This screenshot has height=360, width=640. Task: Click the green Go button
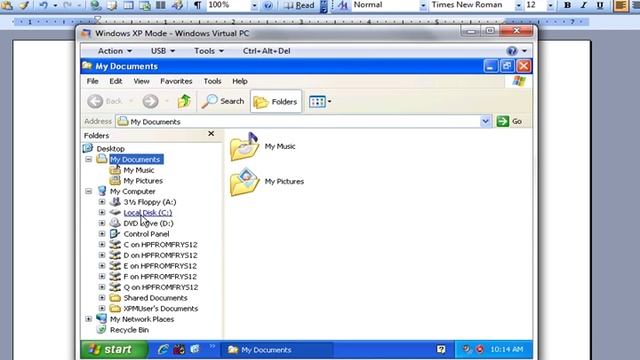point(509,121)
